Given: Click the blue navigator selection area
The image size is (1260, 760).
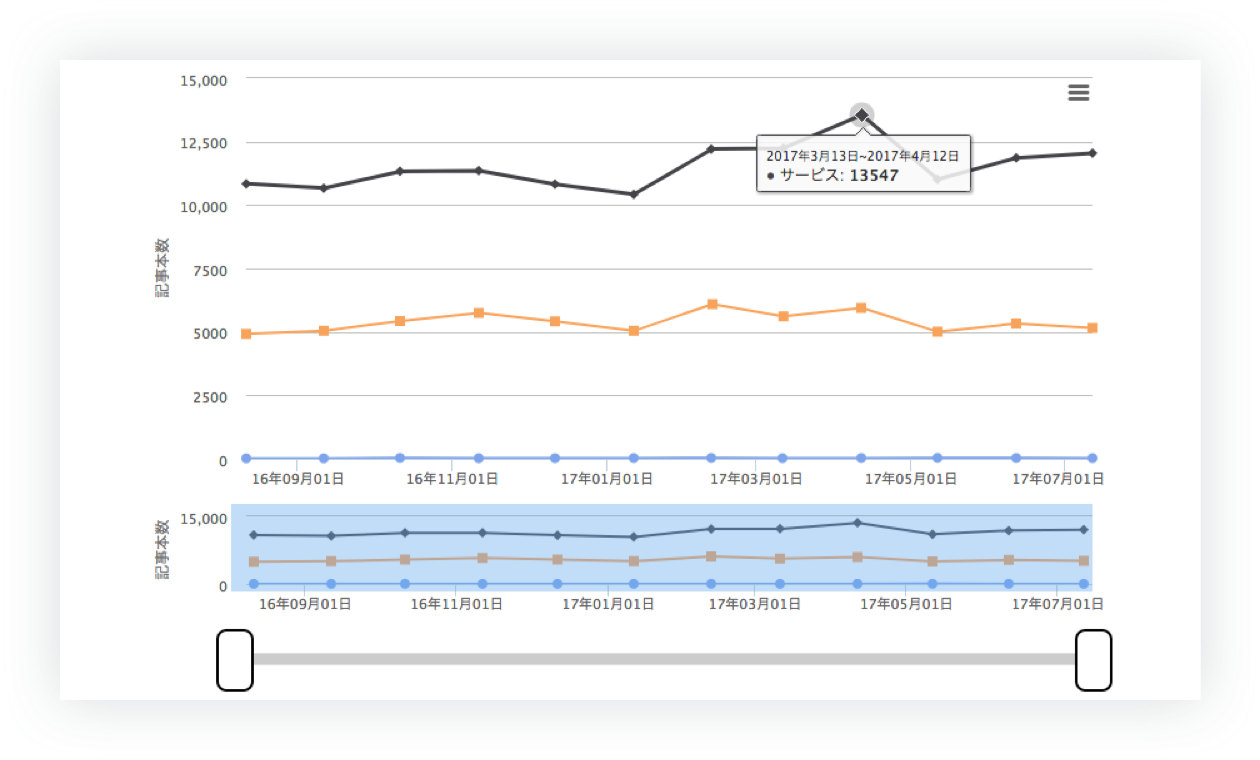Looking at the screenshot, I should [662, 547].
